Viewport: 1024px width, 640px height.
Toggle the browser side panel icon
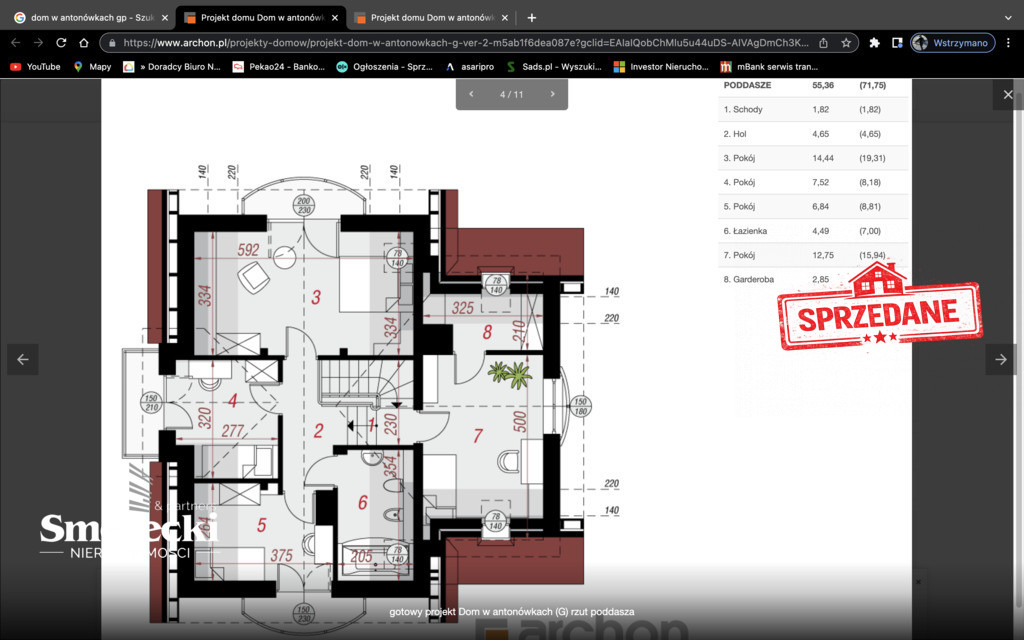(x=897, y=43)
